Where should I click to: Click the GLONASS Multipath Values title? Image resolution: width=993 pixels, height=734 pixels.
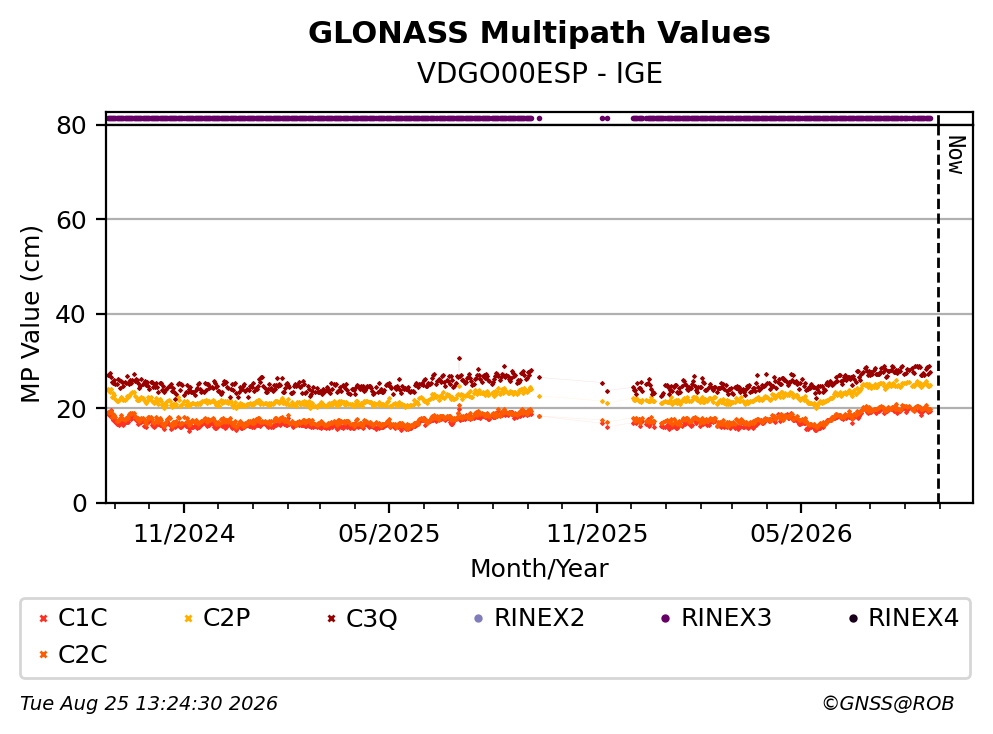[539, 33]
